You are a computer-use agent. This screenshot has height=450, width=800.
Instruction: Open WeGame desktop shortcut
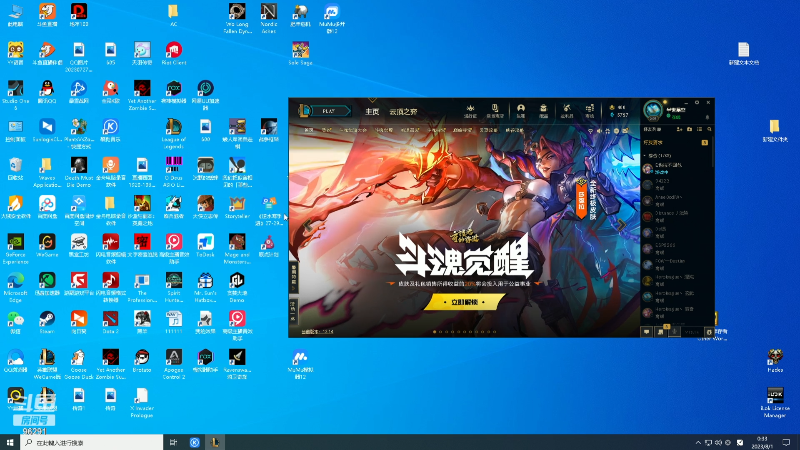point(47,245)
